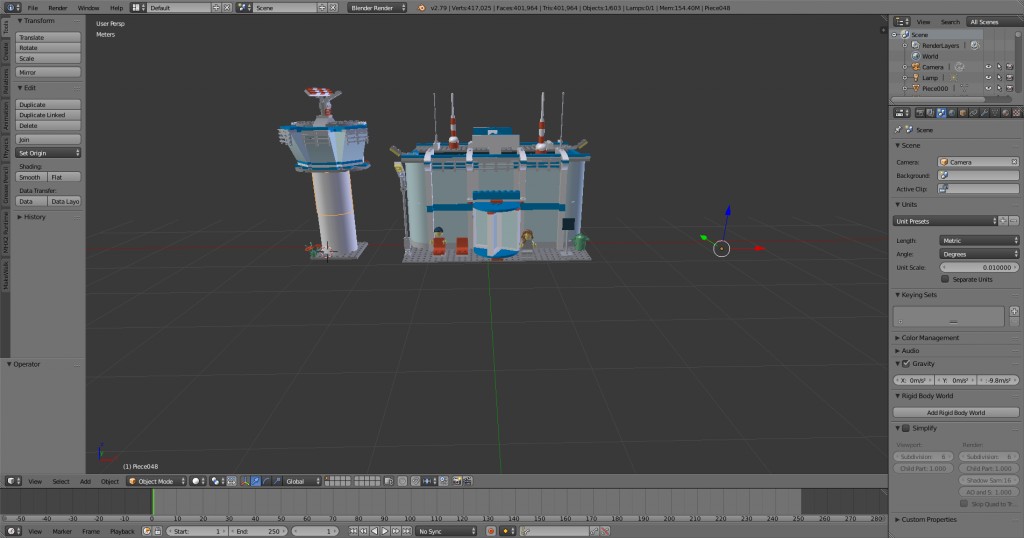Select the rotate manipulator icon

[266, 481]
